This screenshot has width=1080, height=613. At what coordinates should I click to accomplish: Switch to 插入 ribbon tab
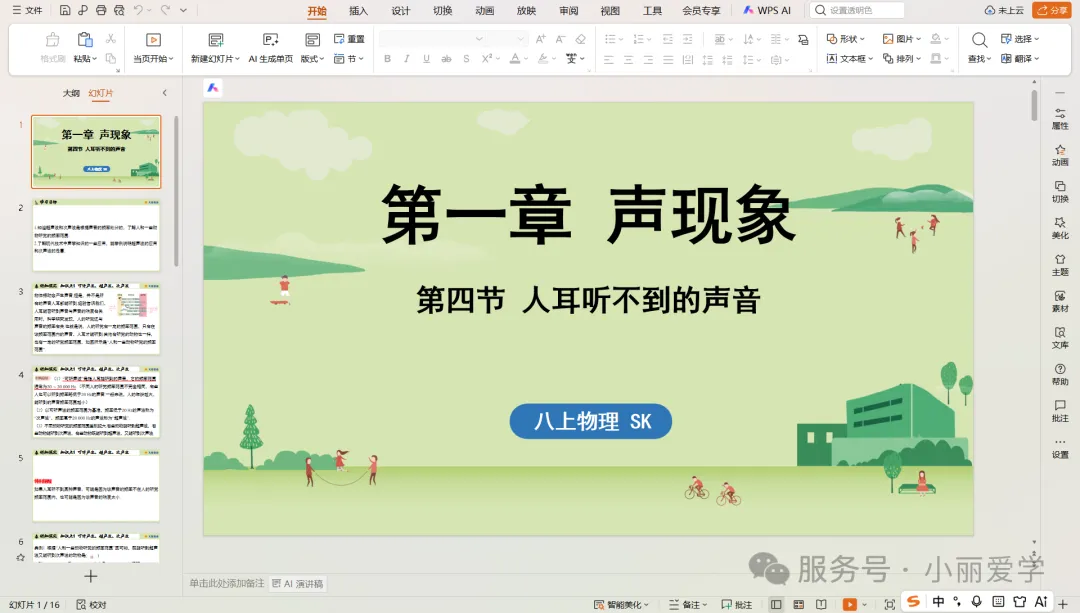point(358,10)
